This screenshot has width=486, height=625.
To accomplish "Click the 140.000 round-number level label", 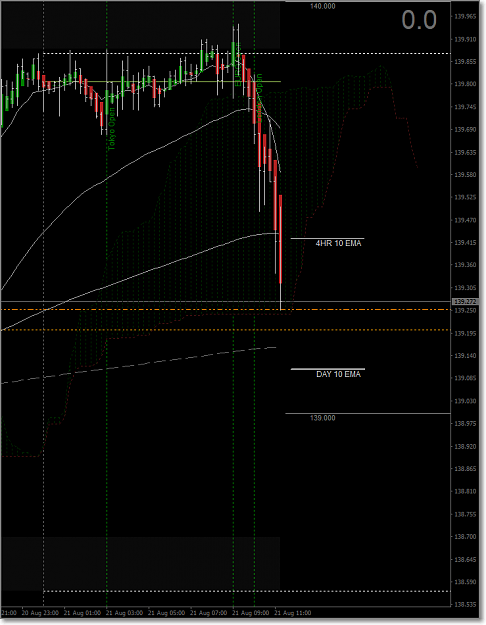I will [x=323, y=6].
